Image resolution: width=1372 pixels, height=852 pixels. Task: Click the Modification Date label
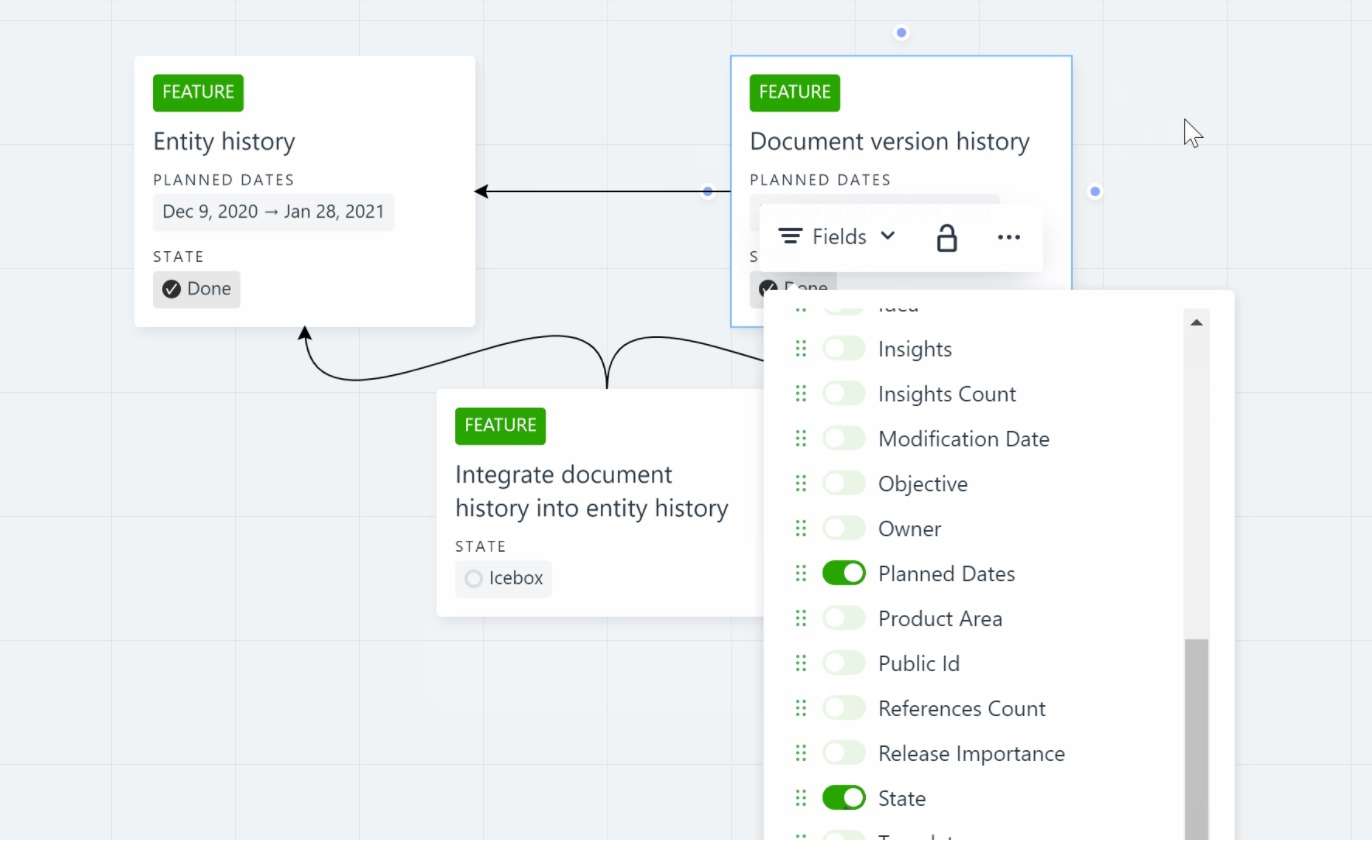point(964,439)
